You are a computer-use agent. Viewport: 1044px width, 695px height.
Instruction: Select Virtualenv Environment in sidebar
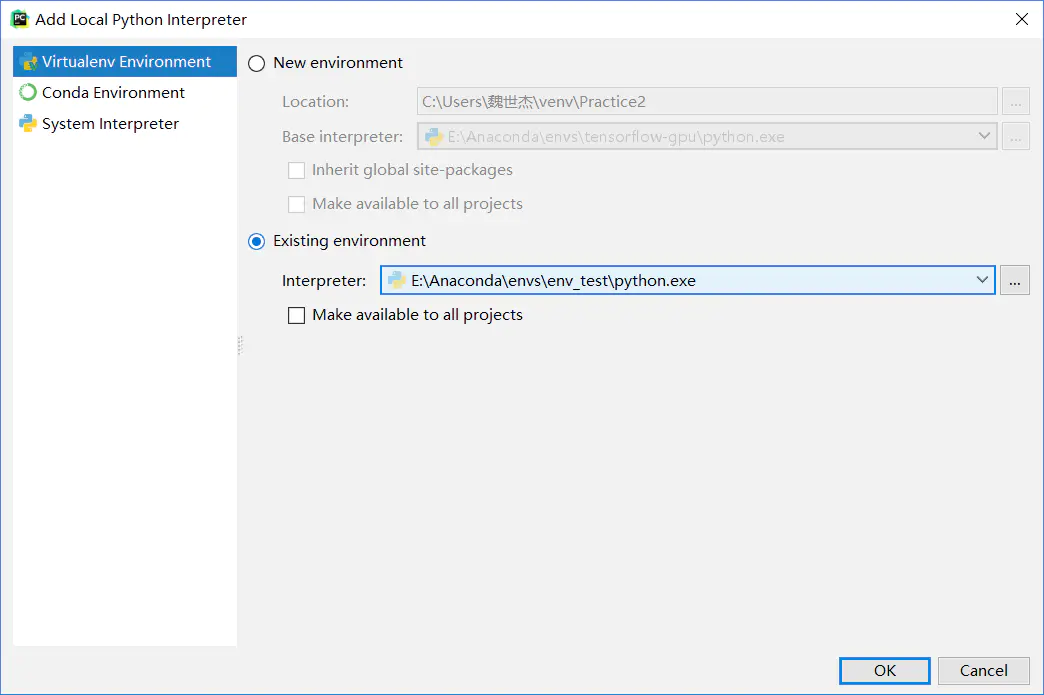125,61
